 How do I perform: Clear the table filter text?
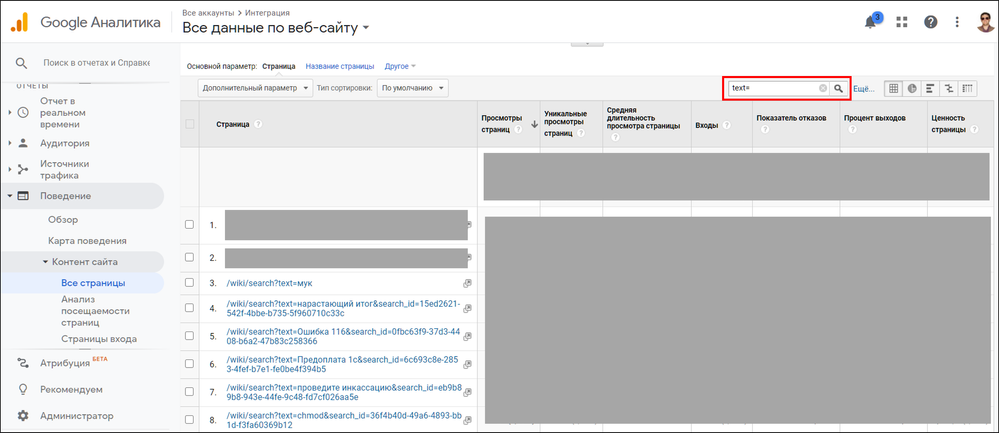click(823, 89)
